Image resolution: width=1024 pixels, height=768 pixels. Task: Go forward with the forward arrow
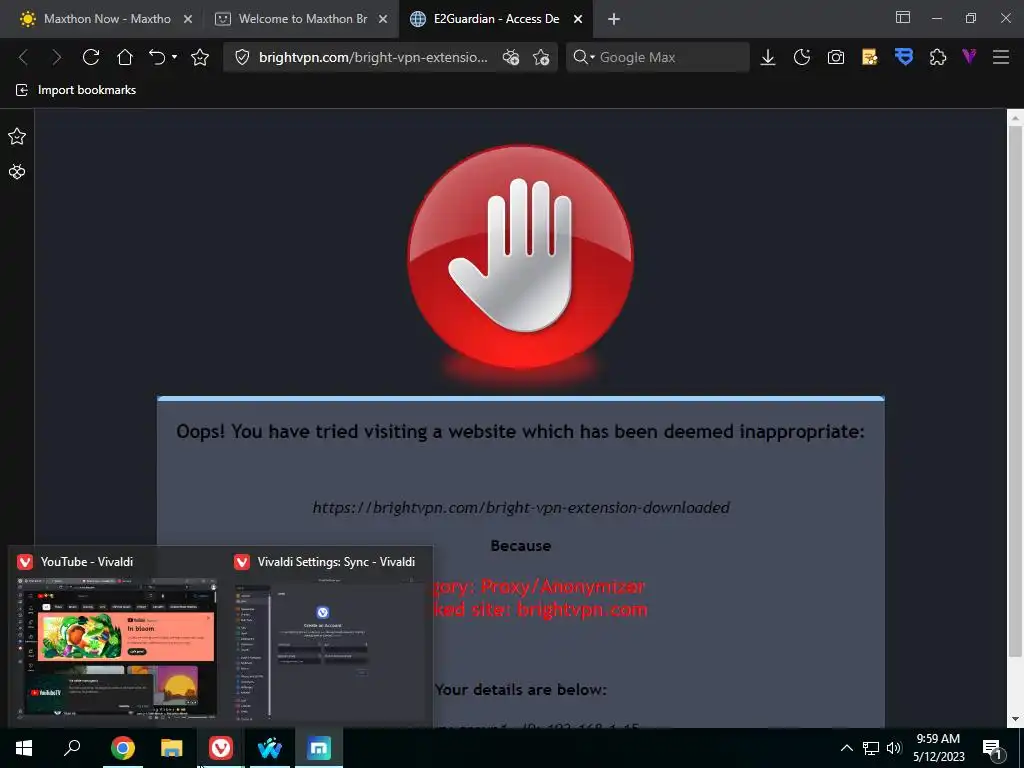[x=57, y=57]
